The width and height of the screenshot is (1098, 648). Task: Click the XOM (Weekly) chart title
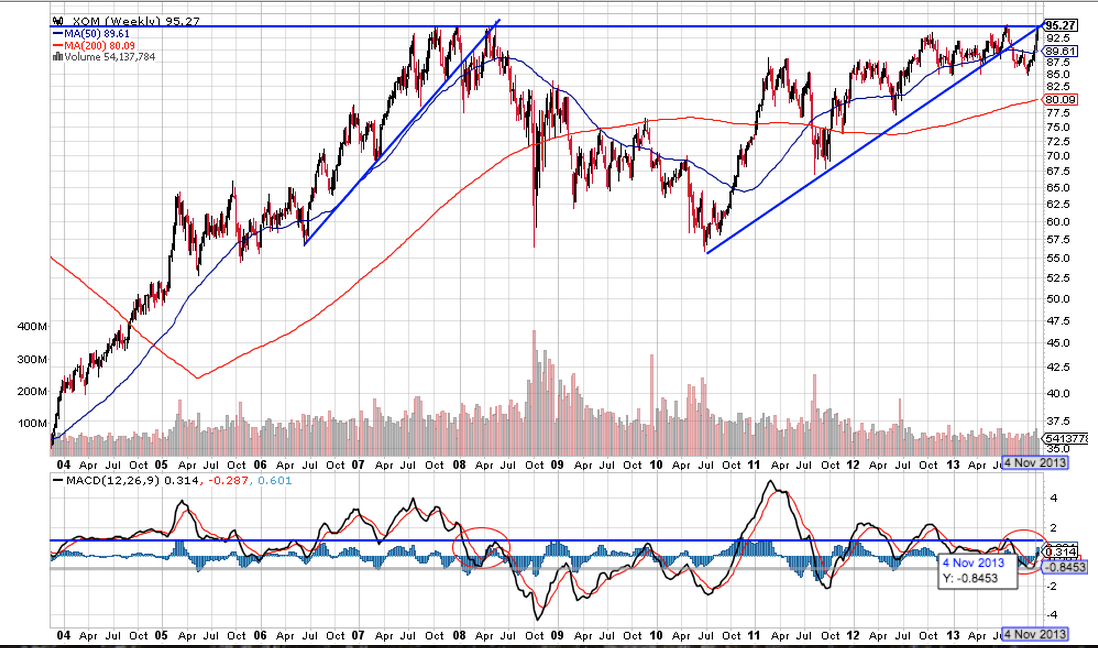click(x=117, y=22)
